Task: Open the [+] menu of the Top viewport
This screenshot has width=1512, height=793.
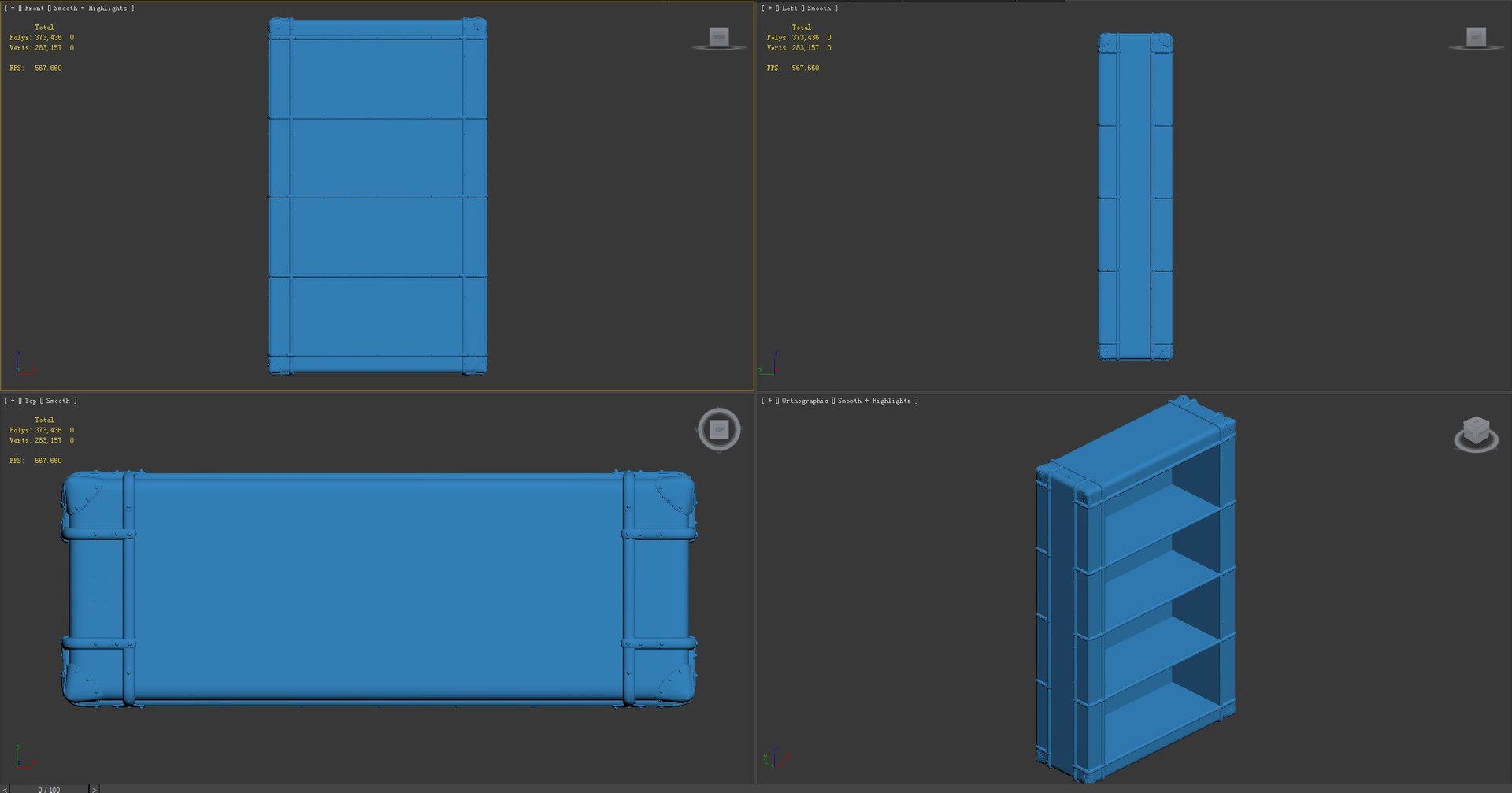Action: click(13, 401)
